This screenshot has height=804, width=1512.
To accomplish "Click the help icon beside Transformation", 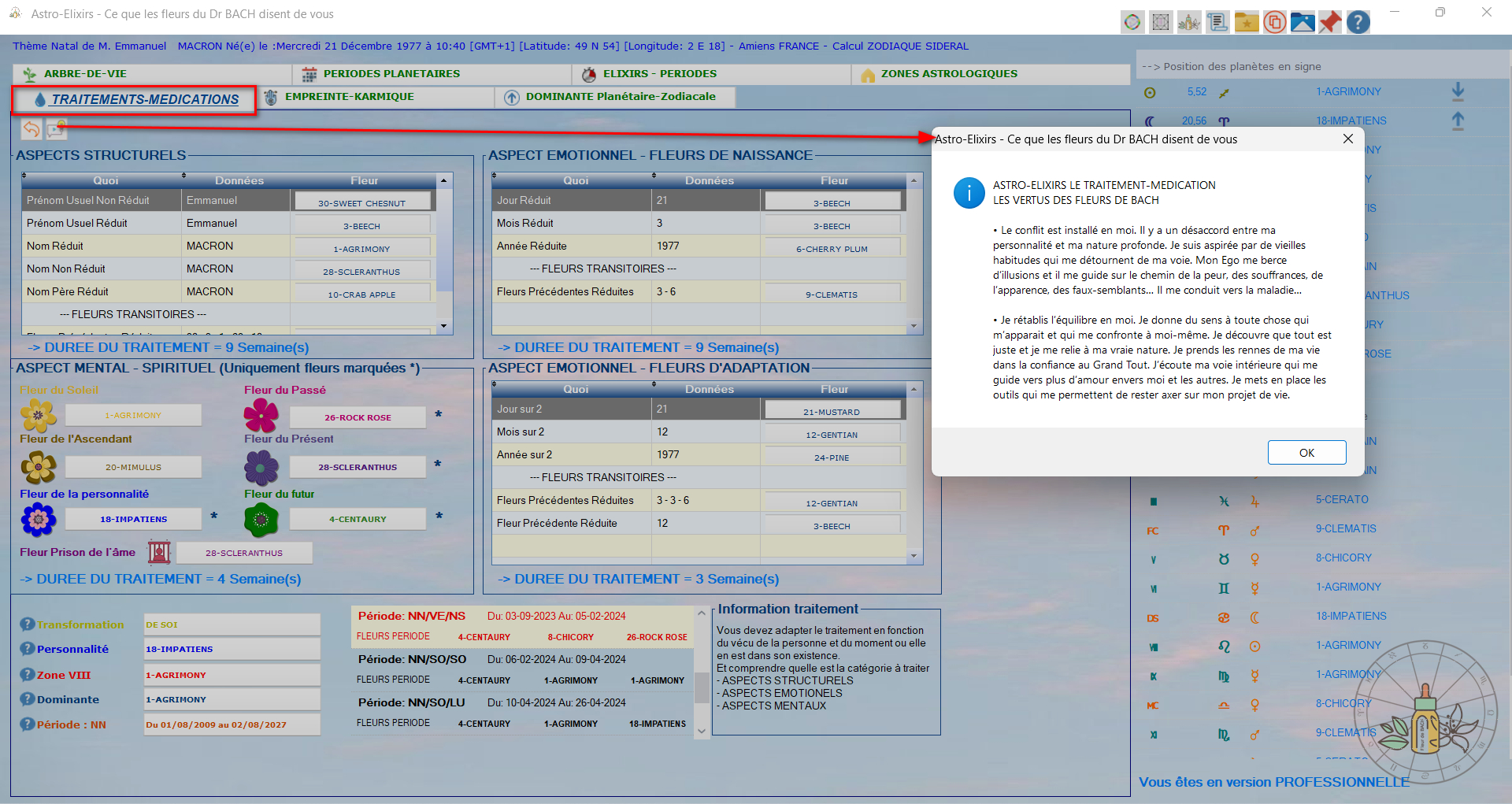I will tap(28, 624).
